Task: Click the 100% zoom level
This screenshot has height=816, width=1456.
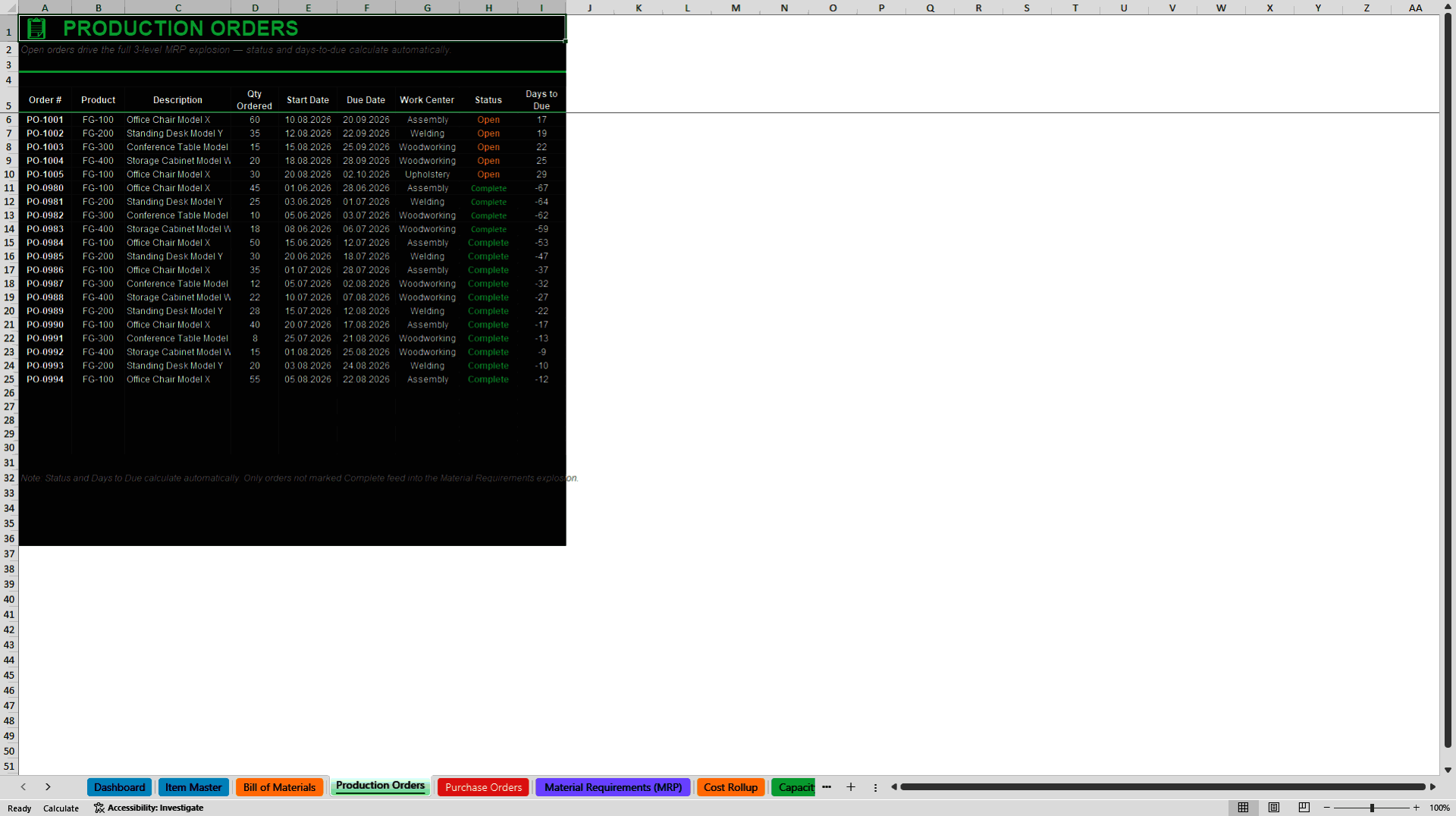Action: pos(1439,808)
